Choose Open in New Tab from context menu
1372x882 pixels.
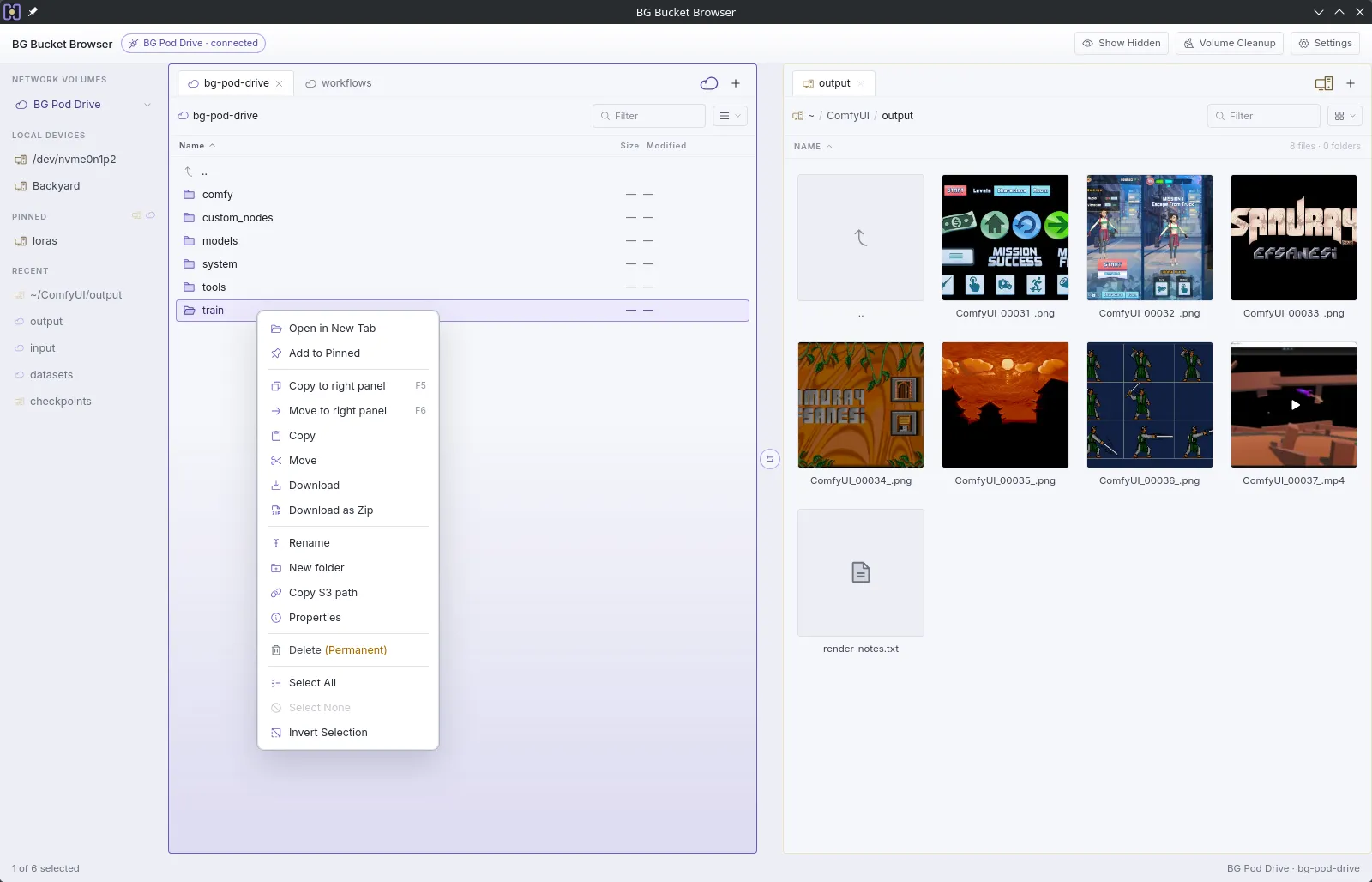pyautogui.click(x=348, y=329)
